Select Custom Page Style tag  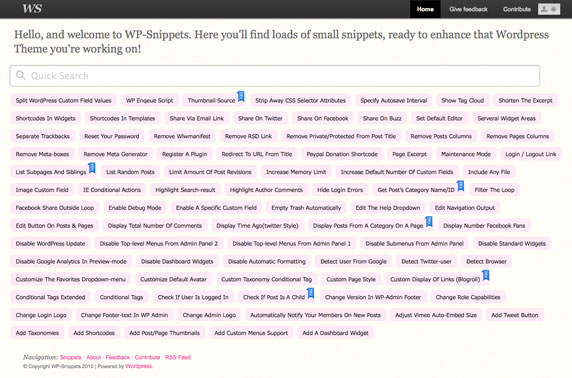click(351, 279)
